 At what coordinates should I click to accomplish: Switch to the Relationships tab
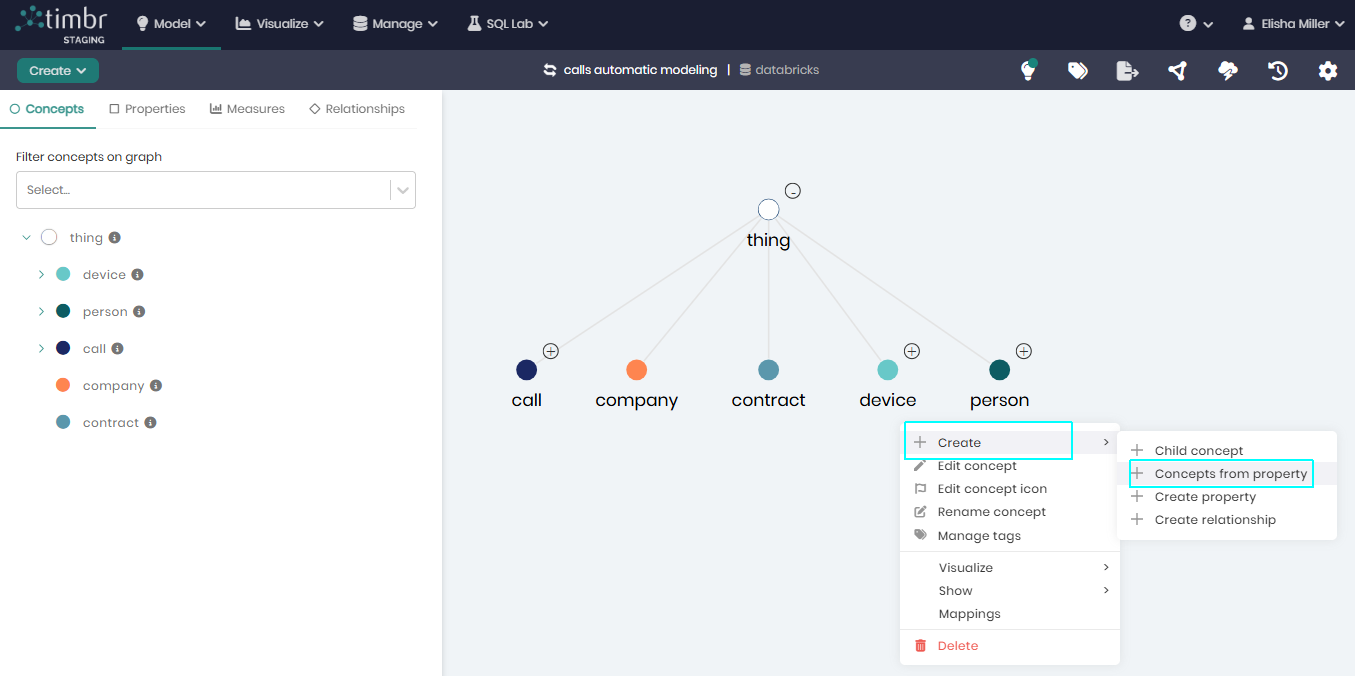pyautogui.click(x=357, y=109)
